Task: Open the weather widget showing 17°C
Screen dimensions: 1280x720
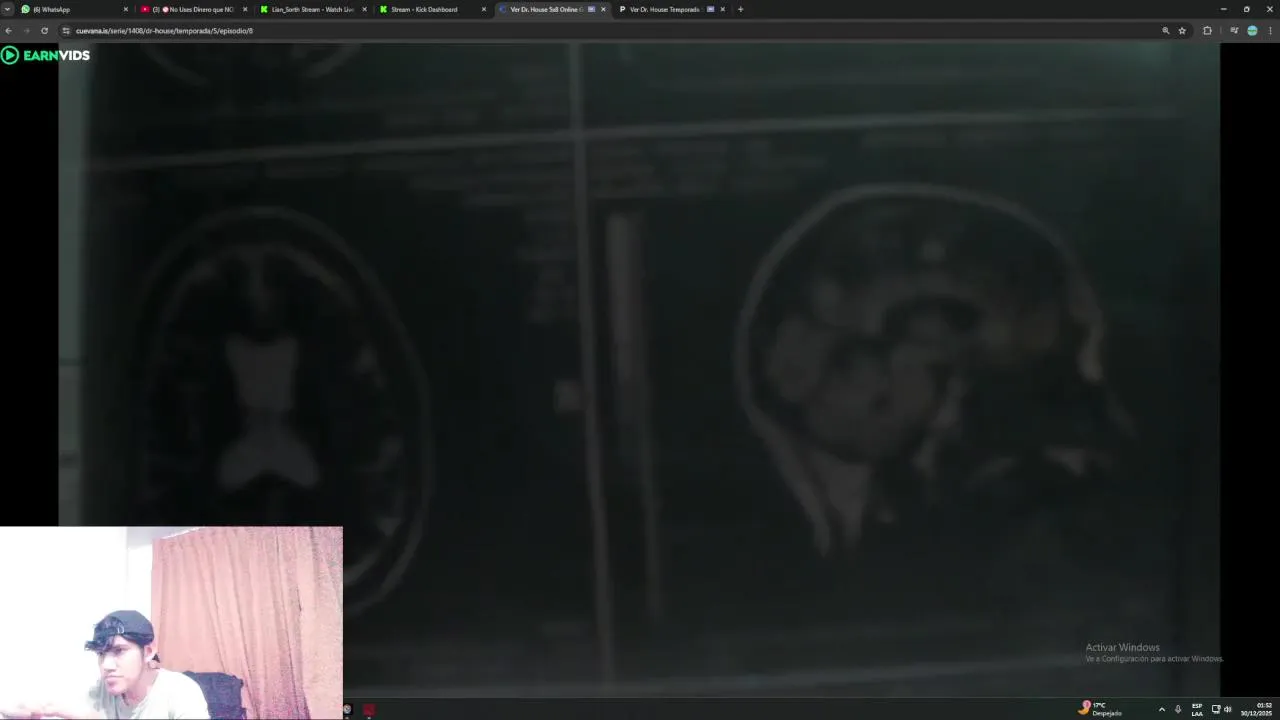Action: click(x=1100, y=709)
